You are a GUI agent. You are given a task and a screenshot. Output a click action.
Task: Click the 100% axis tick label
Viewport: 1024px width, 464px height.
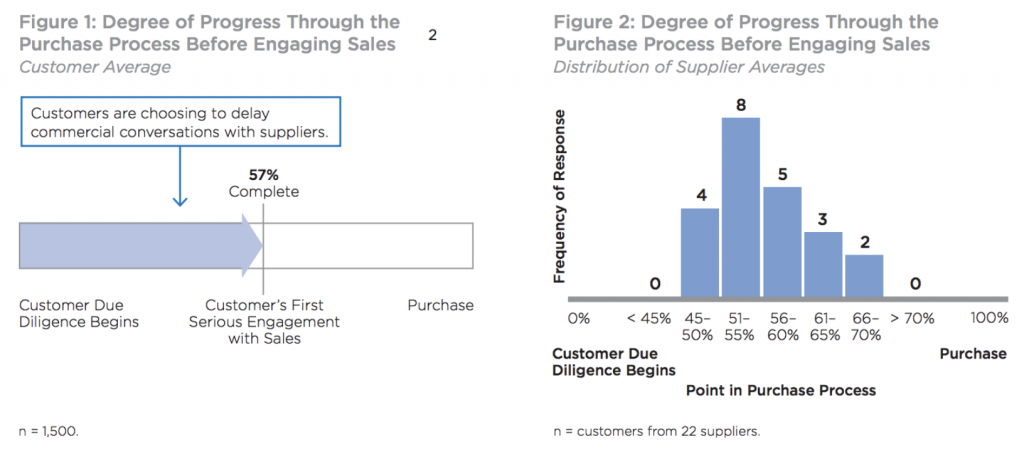989,317
